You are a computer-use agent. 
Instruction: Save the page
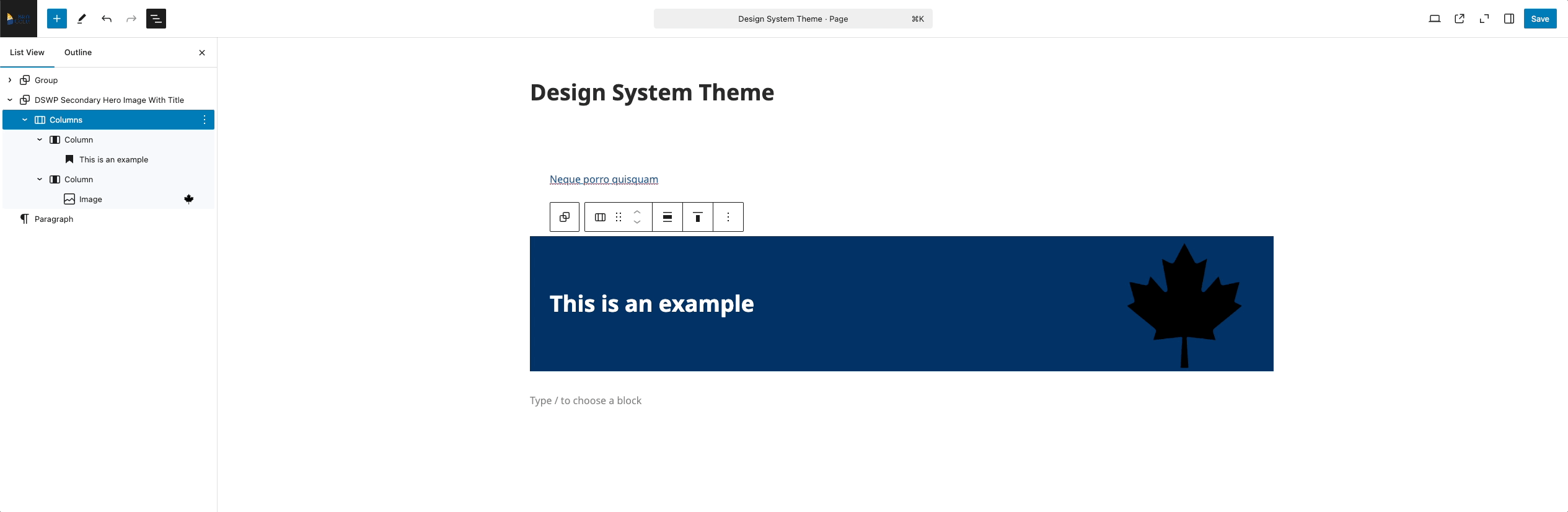pyautogui.click(x=1540, y=19)
